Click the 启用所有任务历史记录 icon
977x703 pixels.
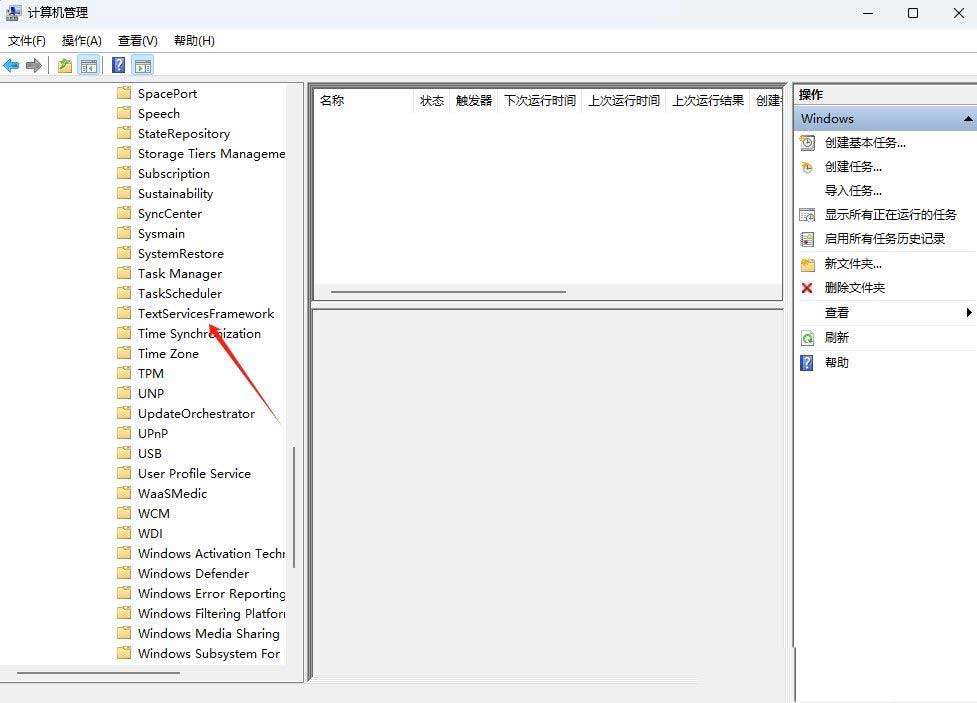(807, 239)
